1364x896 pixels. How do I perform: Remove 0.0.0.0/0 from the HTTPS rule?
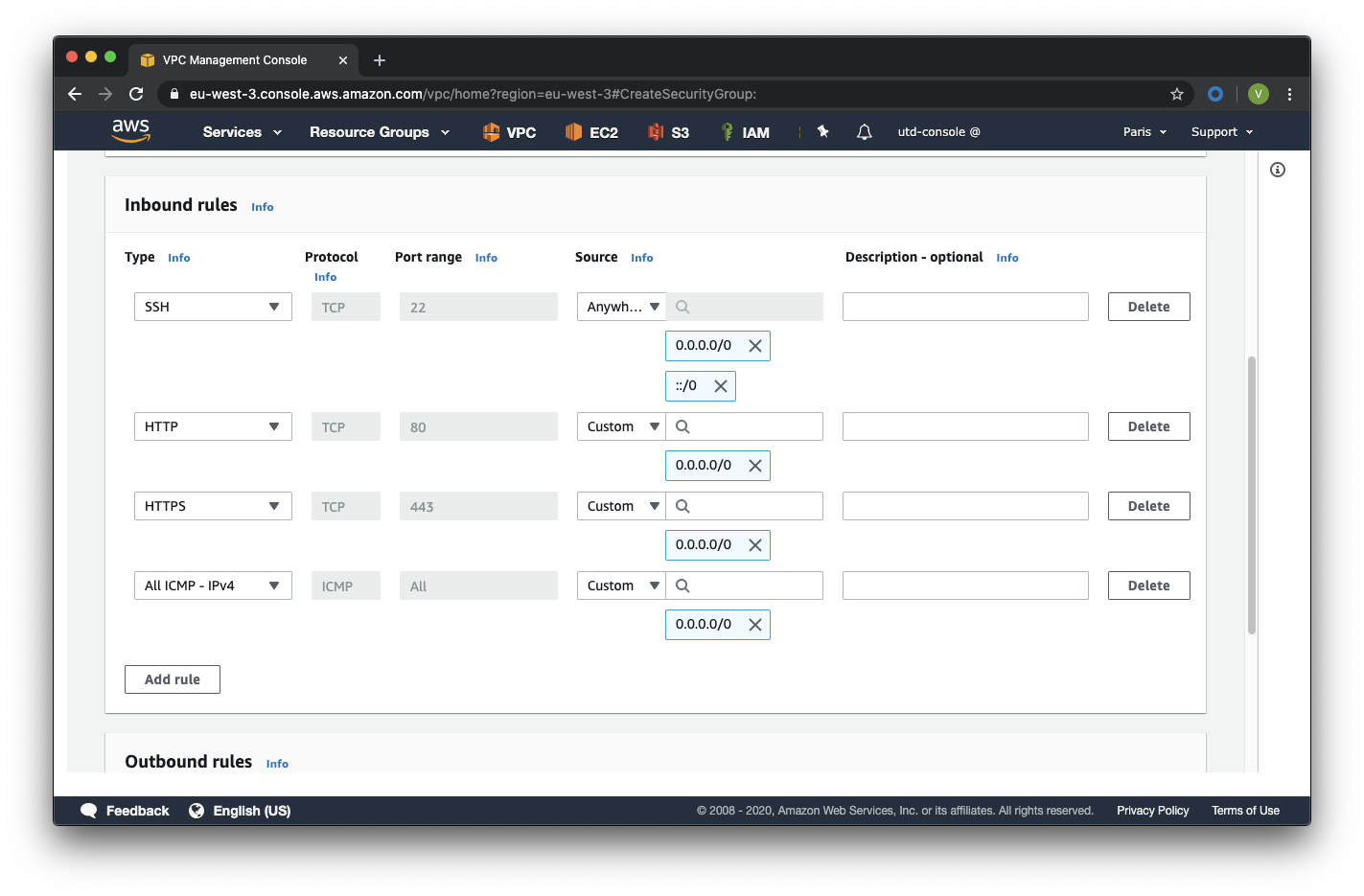(x=755, y=545)
